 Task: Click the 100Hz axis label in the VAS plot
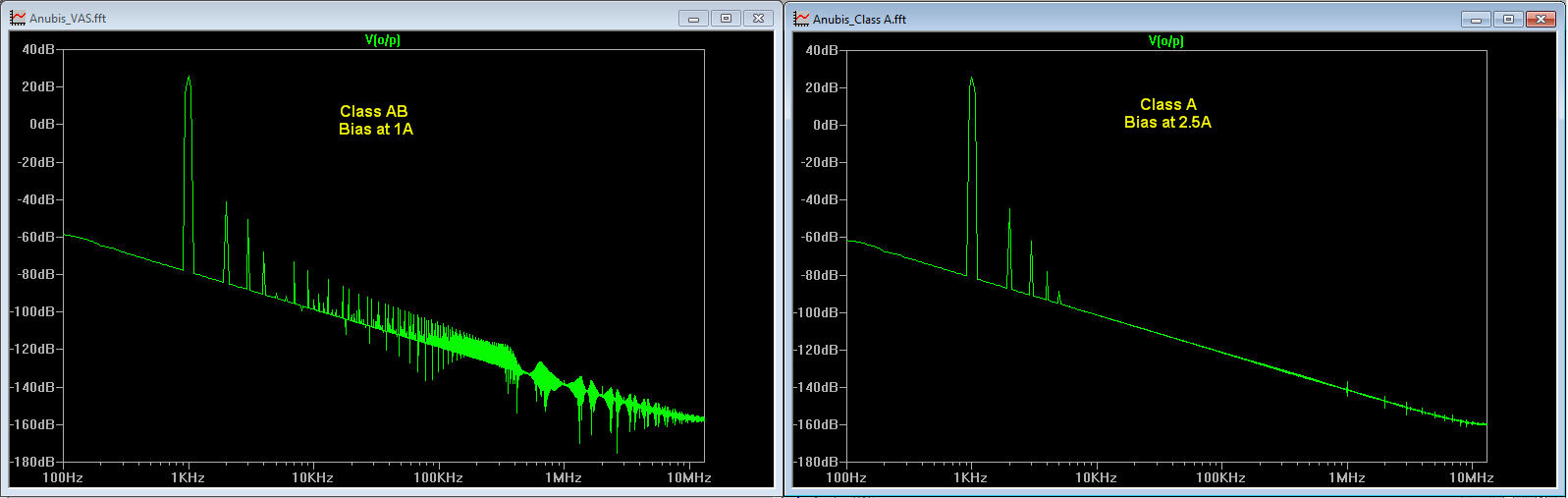pos(63,478)
